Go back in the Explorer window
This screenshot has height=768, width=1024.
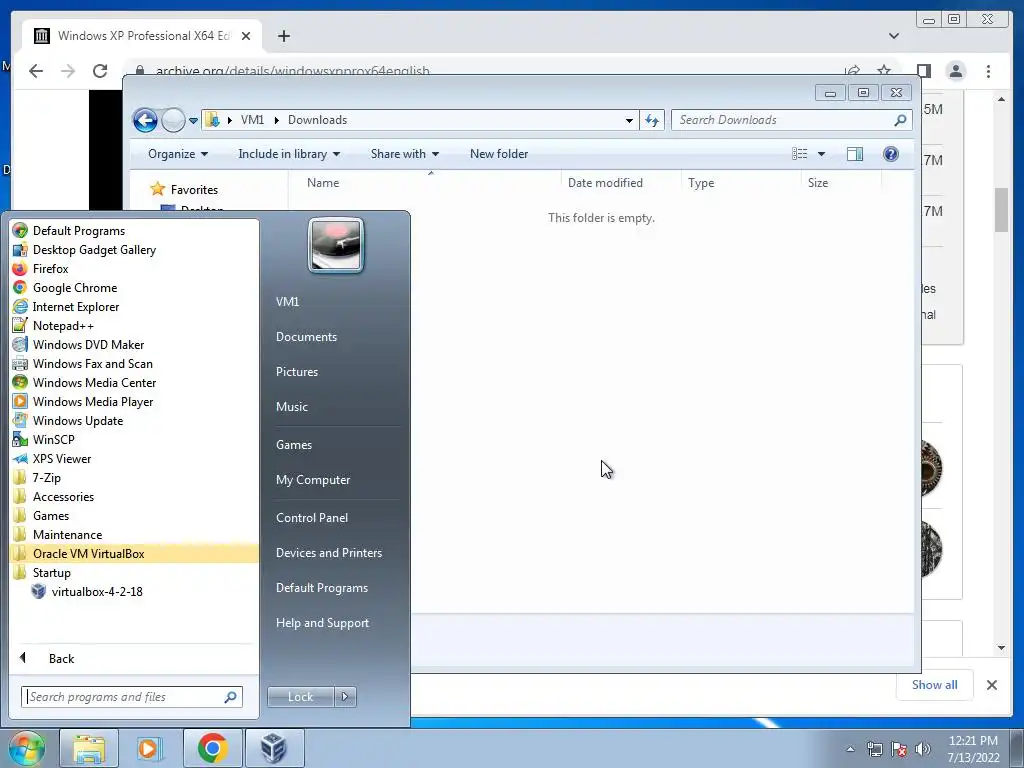tap(145, 120)
